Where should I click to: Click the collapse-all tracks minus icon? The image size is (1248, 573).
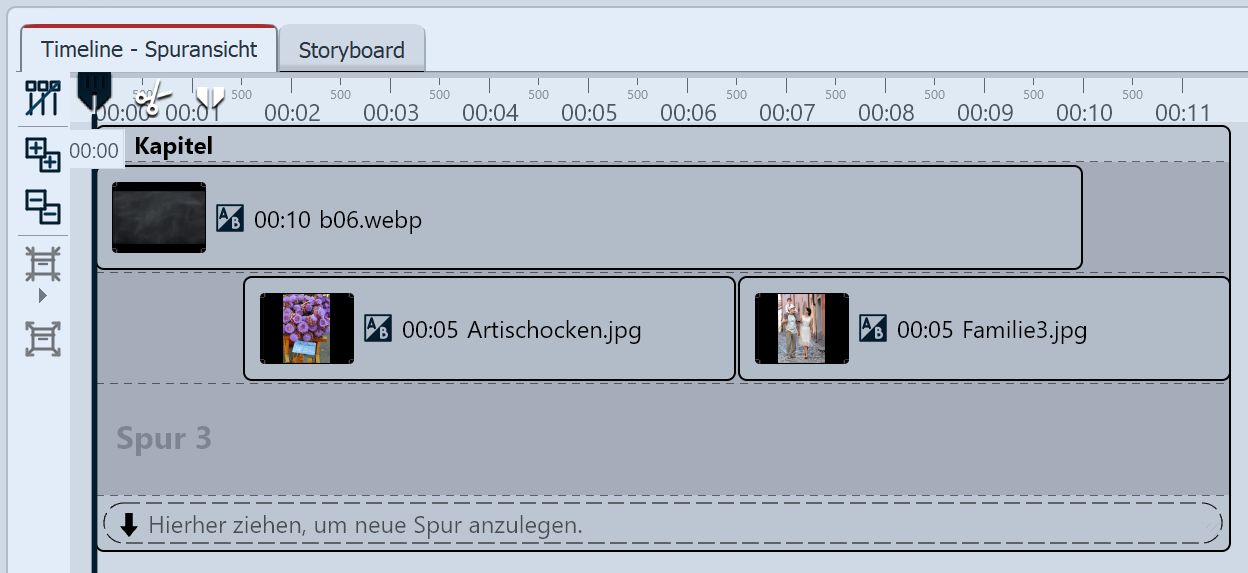[x=42, y=207]
